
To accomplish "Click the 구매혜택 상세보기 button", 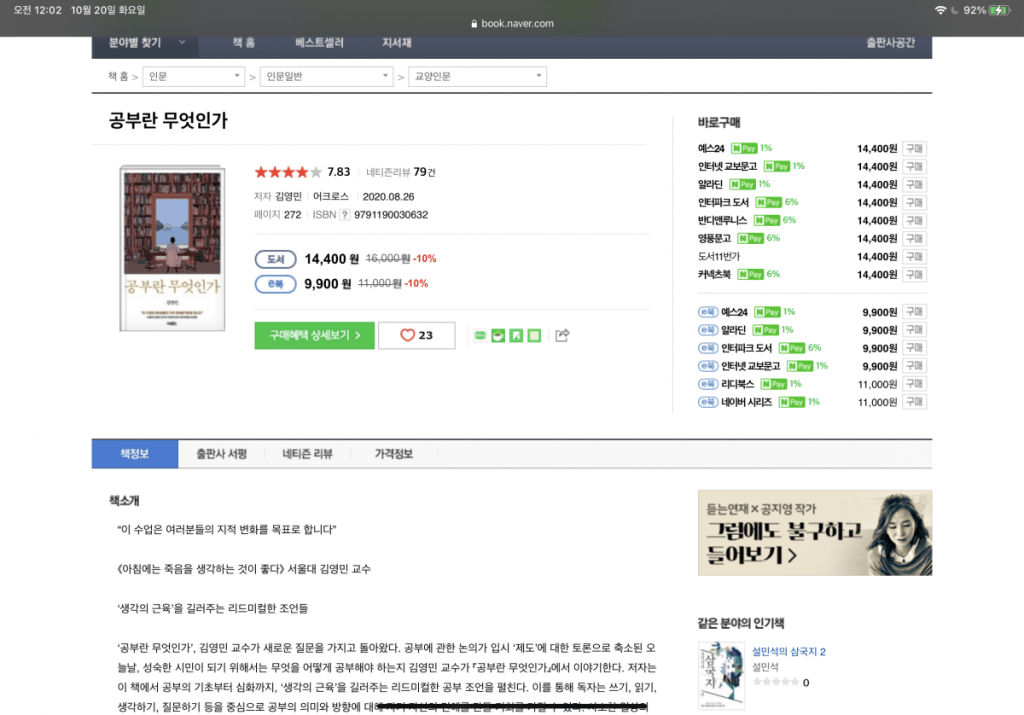I will (x=314, y=335).
